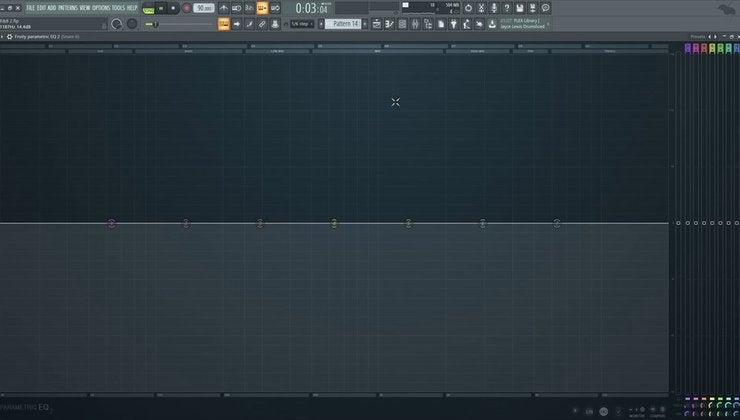This screenshot has width=740, height=420.
Task: Toggle the metronome icon
Action: coord(224,8)
